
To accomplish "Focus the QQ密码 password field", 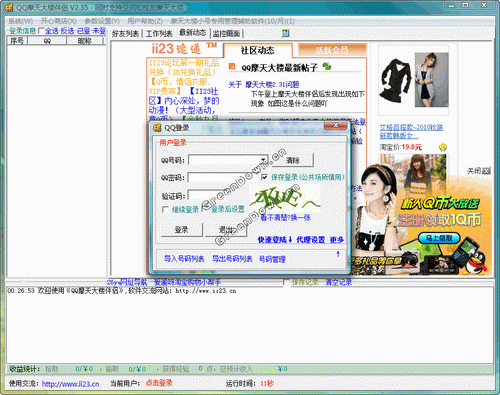I will coord(223,177).
